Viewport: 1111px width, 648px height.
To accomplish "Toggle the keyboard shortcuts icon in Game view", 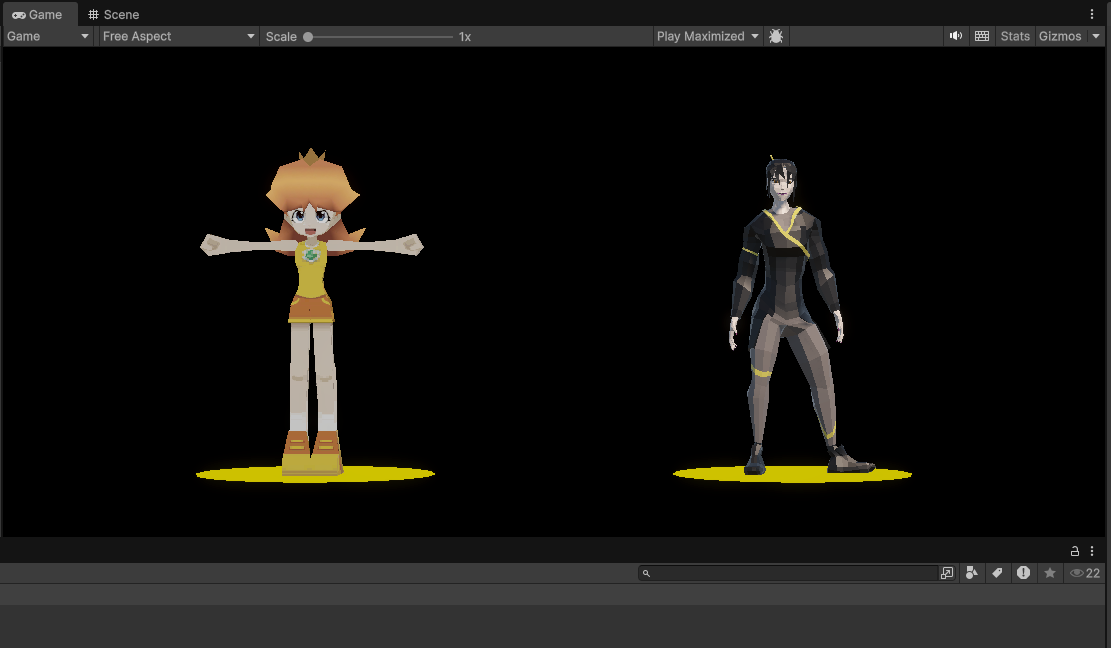I will tap(982, 36).
